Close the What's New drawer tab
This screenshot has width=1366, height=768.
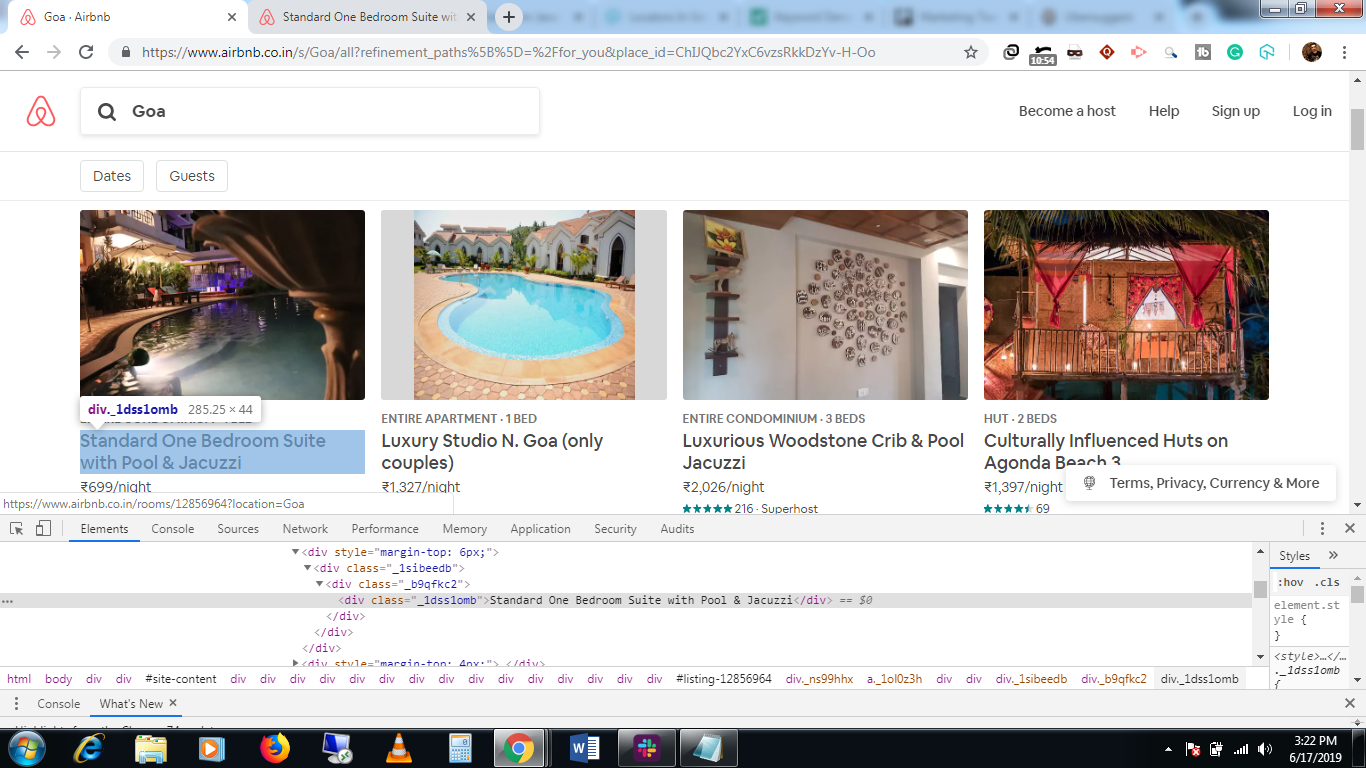click(x=173, y=703)
